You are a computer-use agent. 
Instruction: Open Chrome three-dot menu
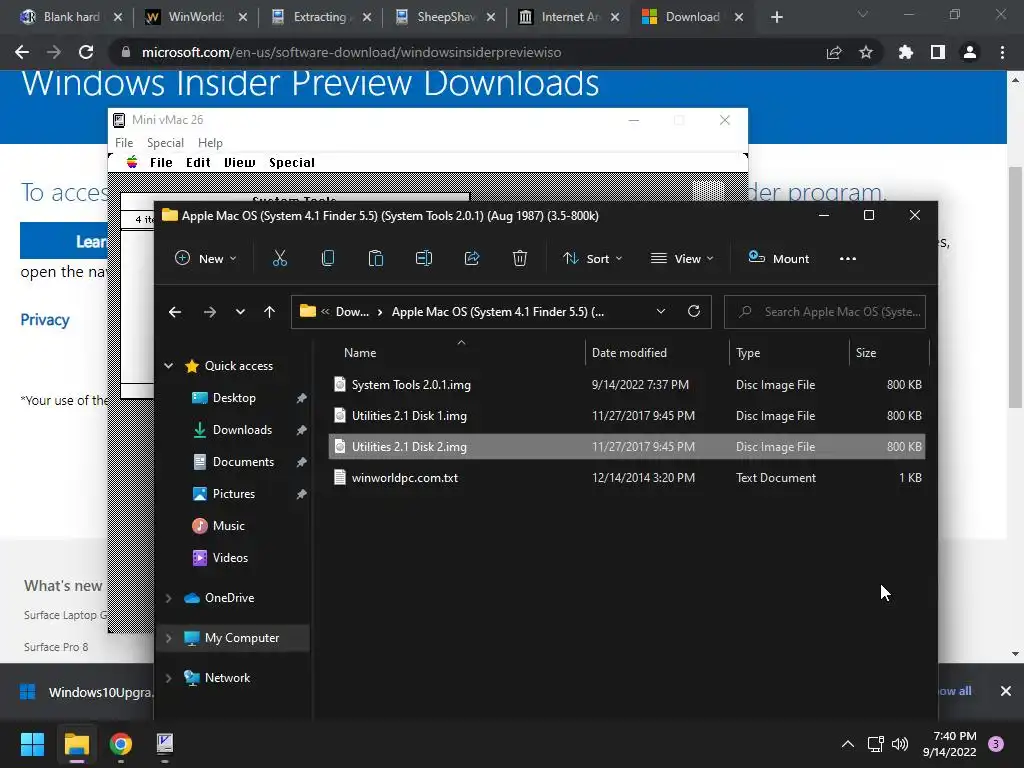pos(1002,52)
